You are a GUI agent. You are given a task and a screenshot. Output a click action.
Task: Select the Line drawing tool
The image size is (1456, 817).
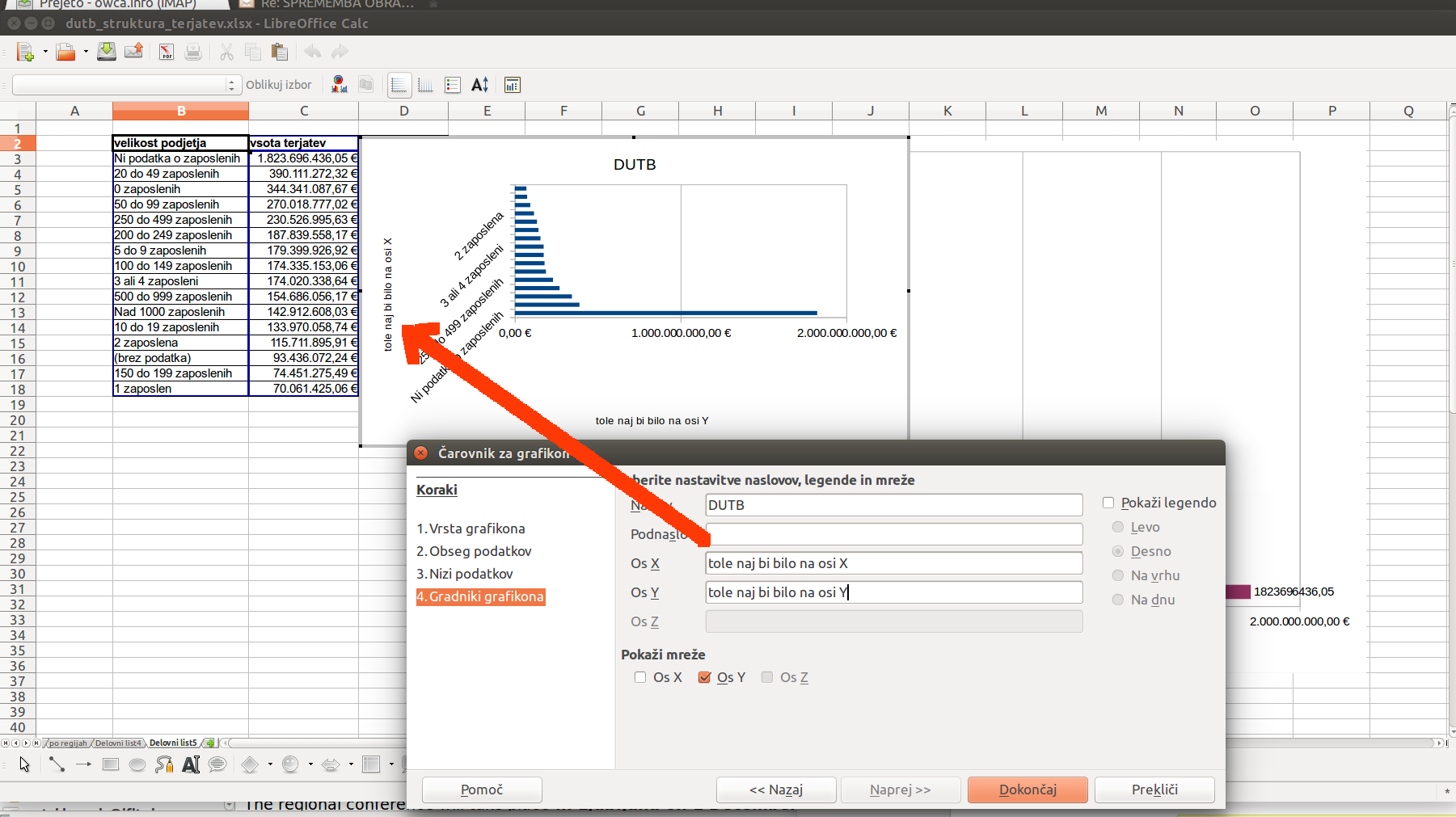(x=57, y=764)
